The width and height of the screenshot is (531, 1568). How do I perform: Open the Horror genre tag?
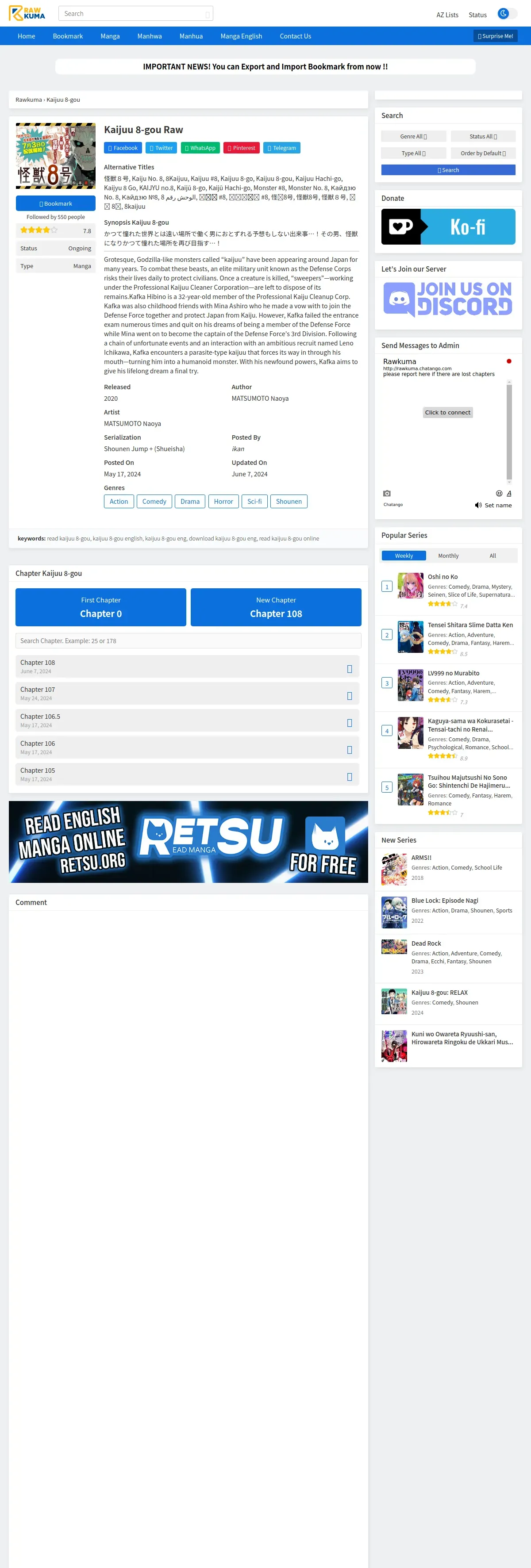(223, 501)
